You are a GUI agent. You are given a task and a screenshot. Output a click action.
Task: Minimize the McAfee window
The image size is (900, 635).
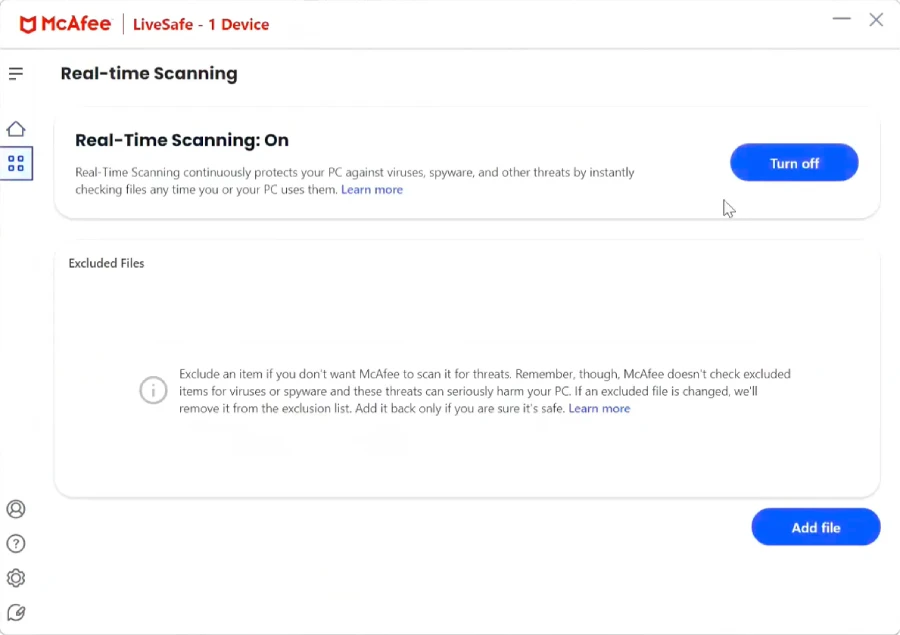[841, 19]
